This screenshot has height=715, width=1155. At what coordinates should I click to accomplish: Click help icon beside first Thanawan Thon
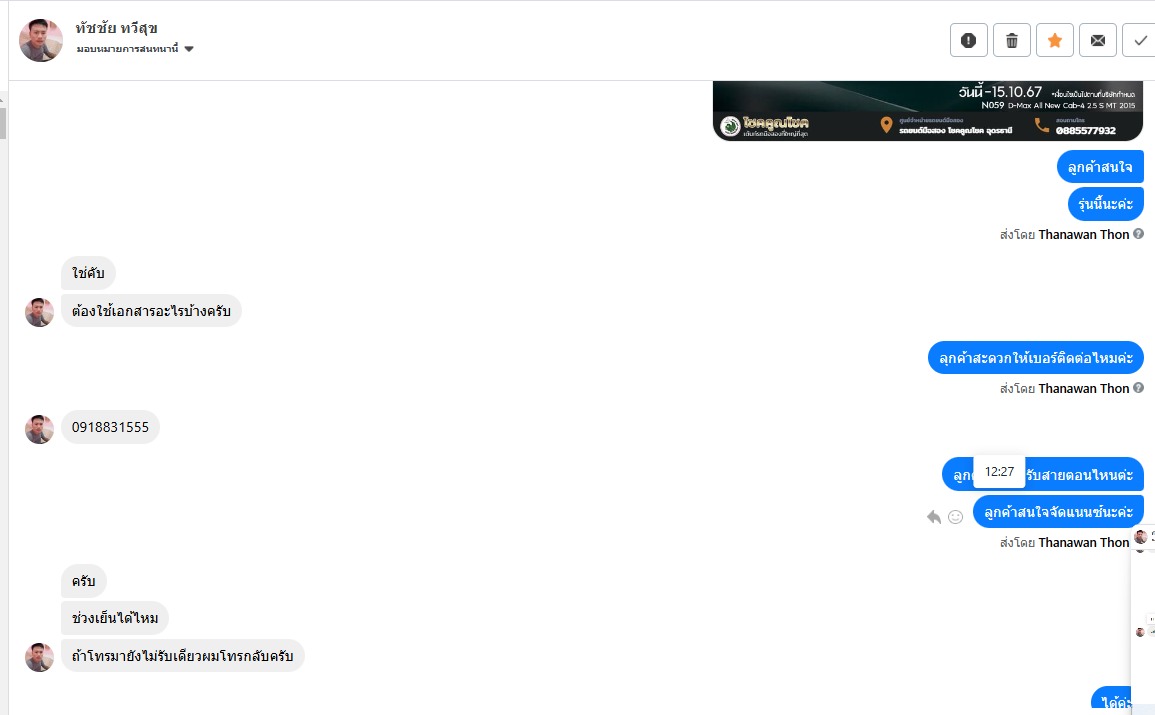click(1138, 234)
